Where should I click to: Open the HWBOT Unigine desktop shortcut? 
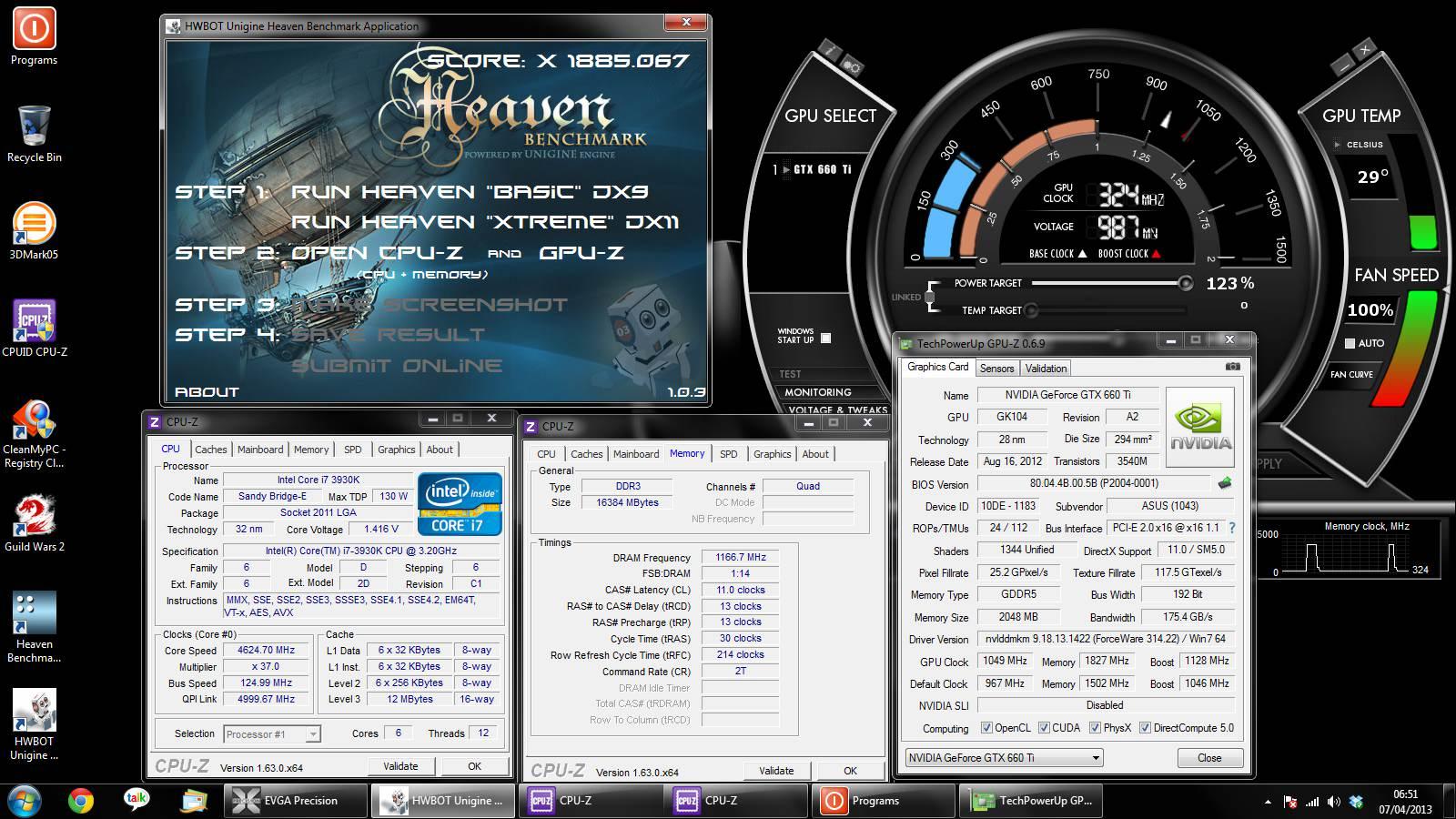(34, 725)
